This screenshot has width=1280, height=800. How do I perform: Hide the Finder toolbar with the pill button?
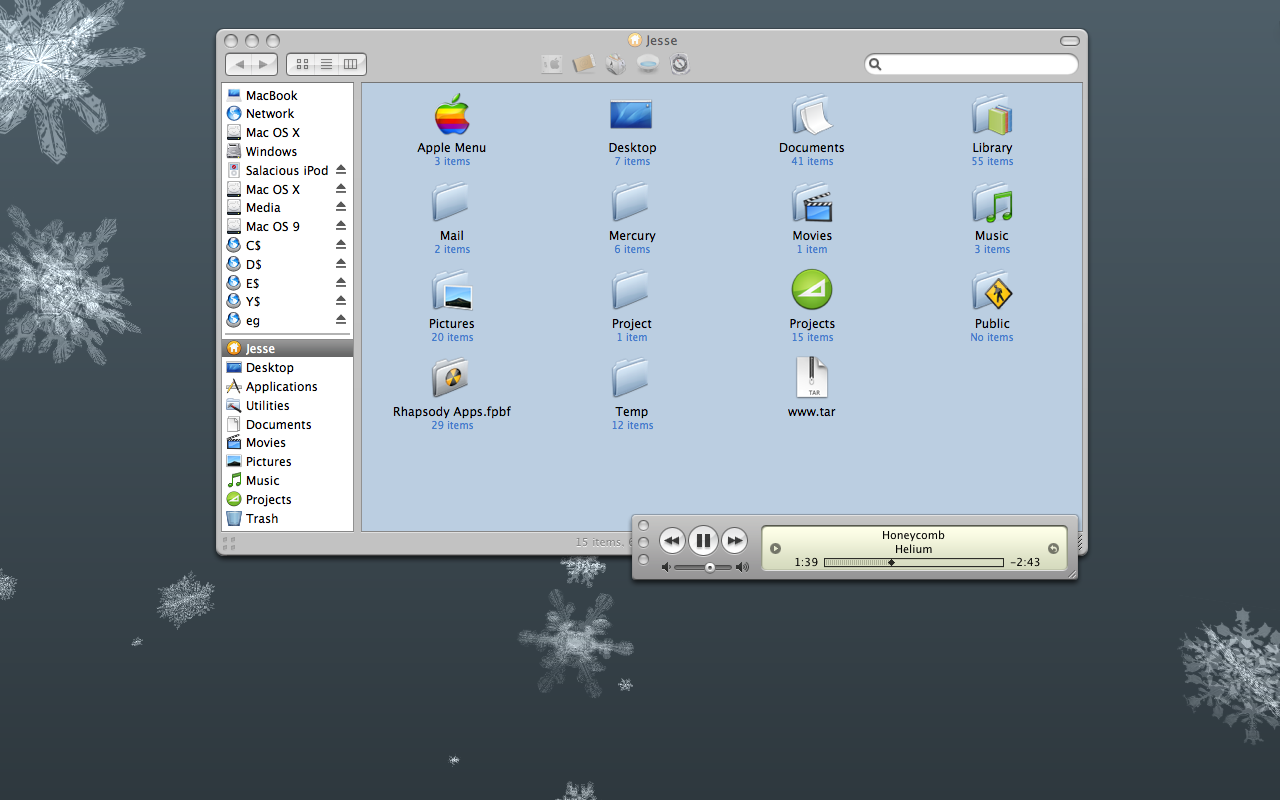(1070, 41)
